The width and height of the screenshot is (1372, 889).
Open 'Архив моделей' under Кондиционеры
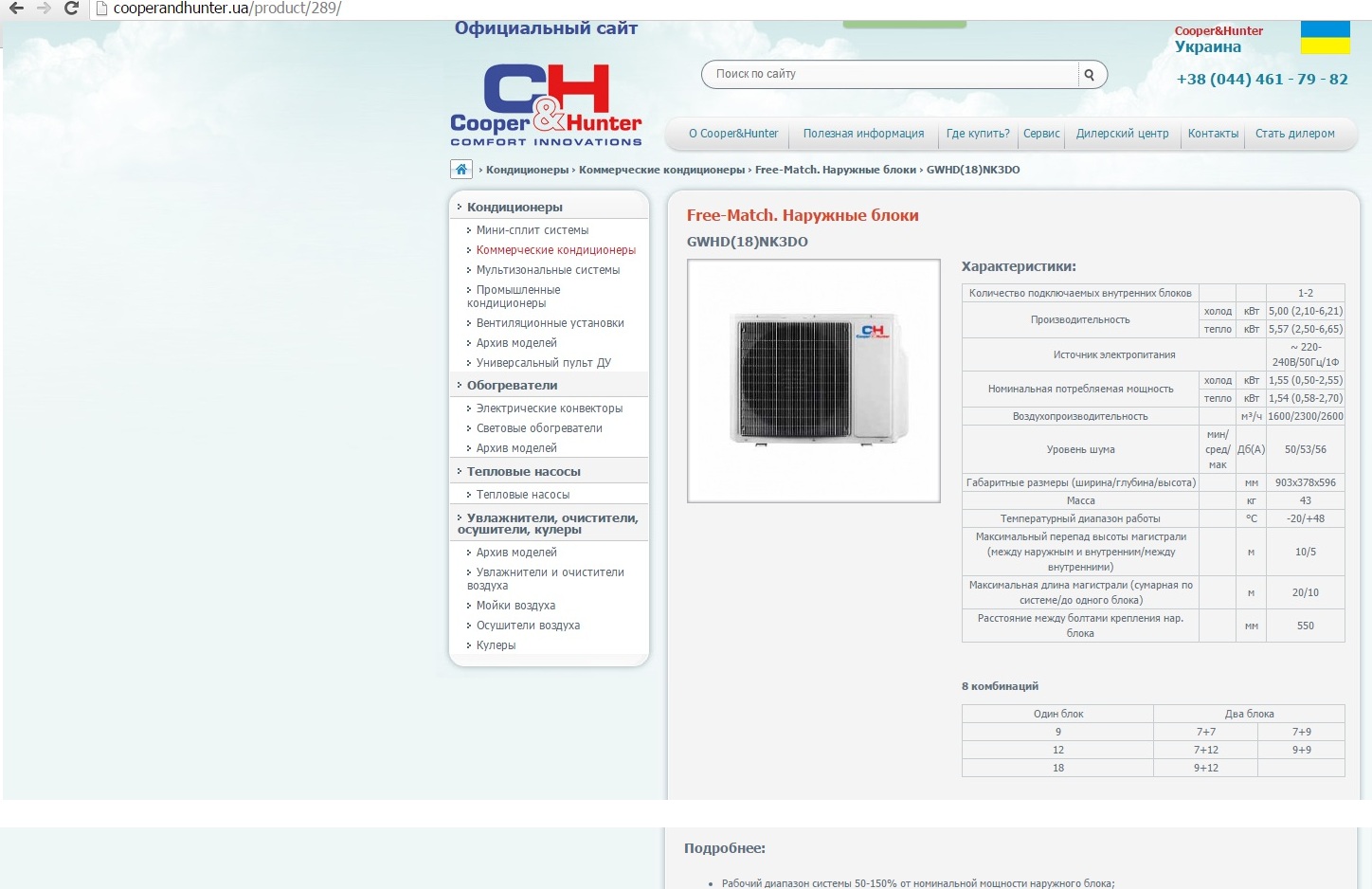516,343
